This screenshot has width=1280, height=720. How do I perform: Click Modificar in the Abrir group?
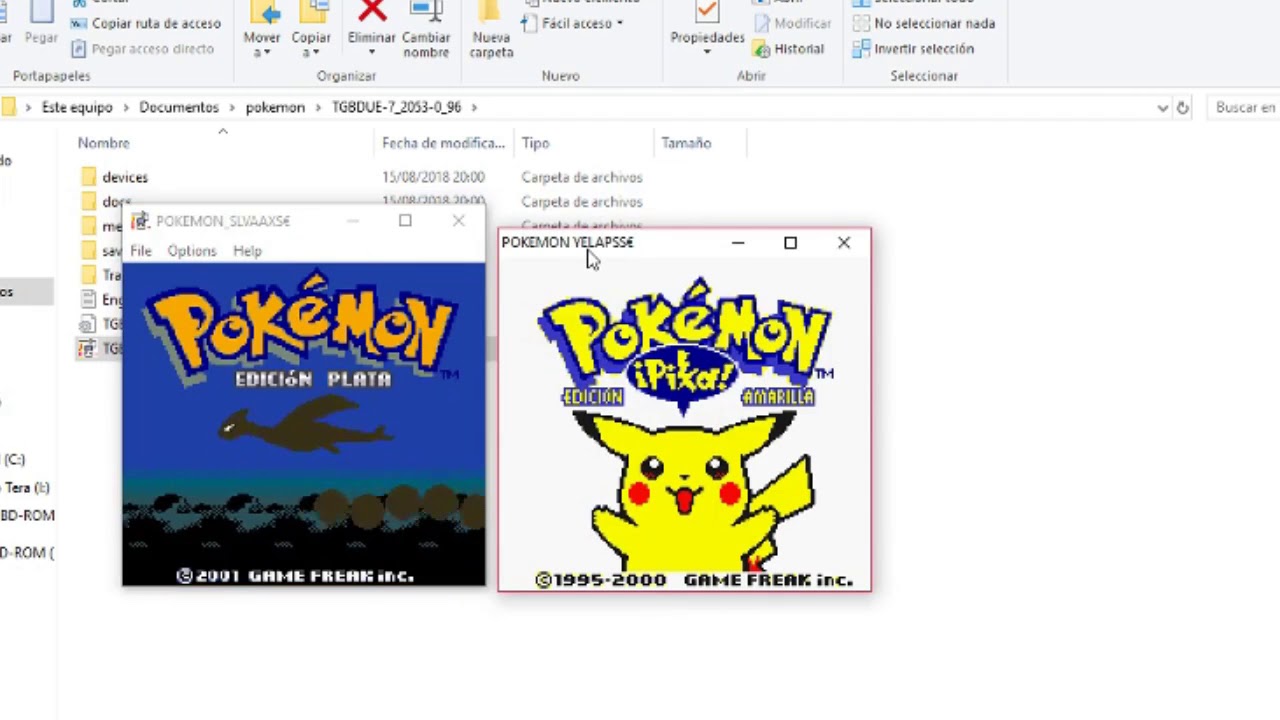coord(792,23)
